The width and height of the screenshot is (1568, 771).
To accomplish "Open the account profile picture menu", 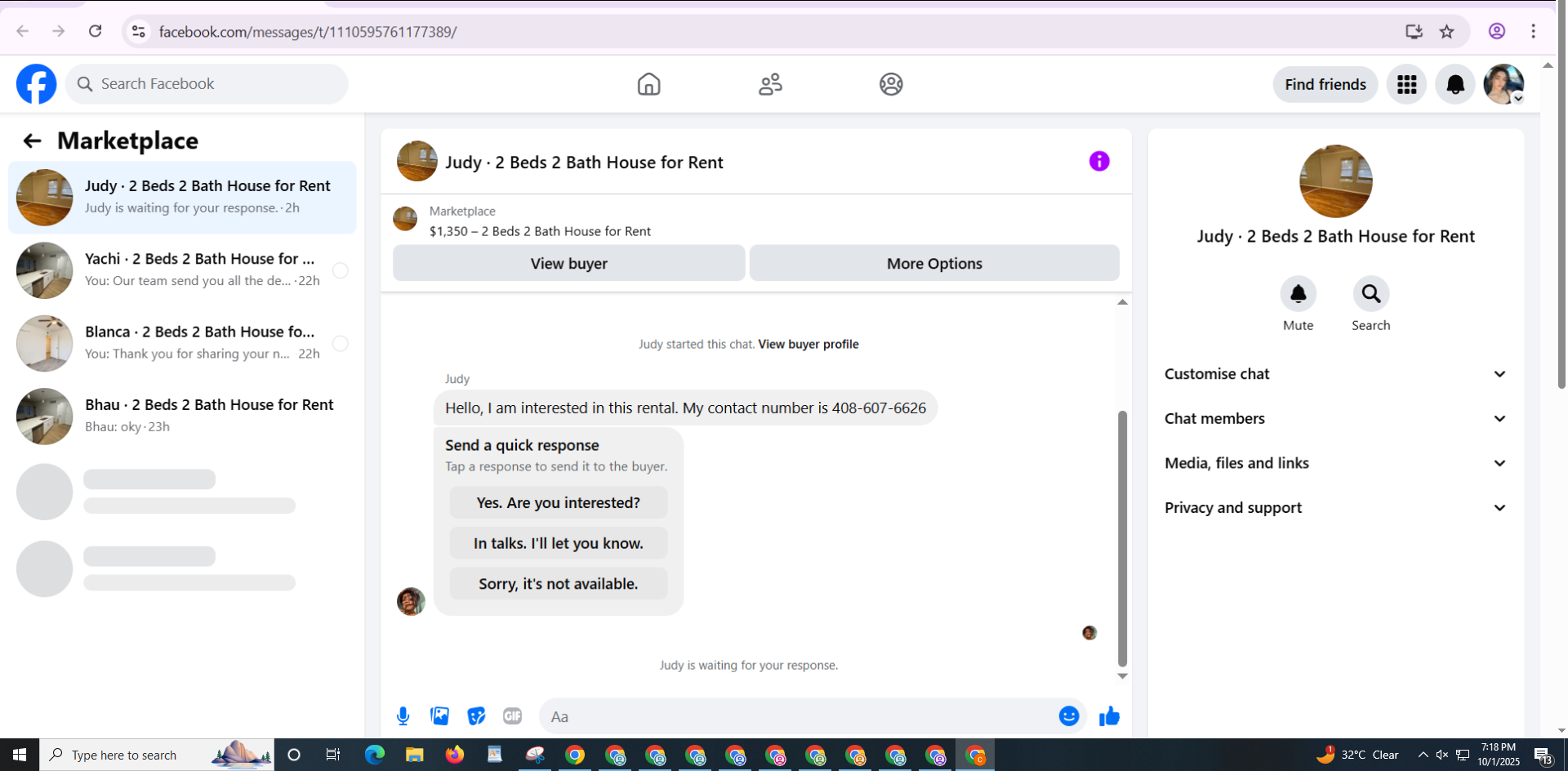I will (1503, 84).
